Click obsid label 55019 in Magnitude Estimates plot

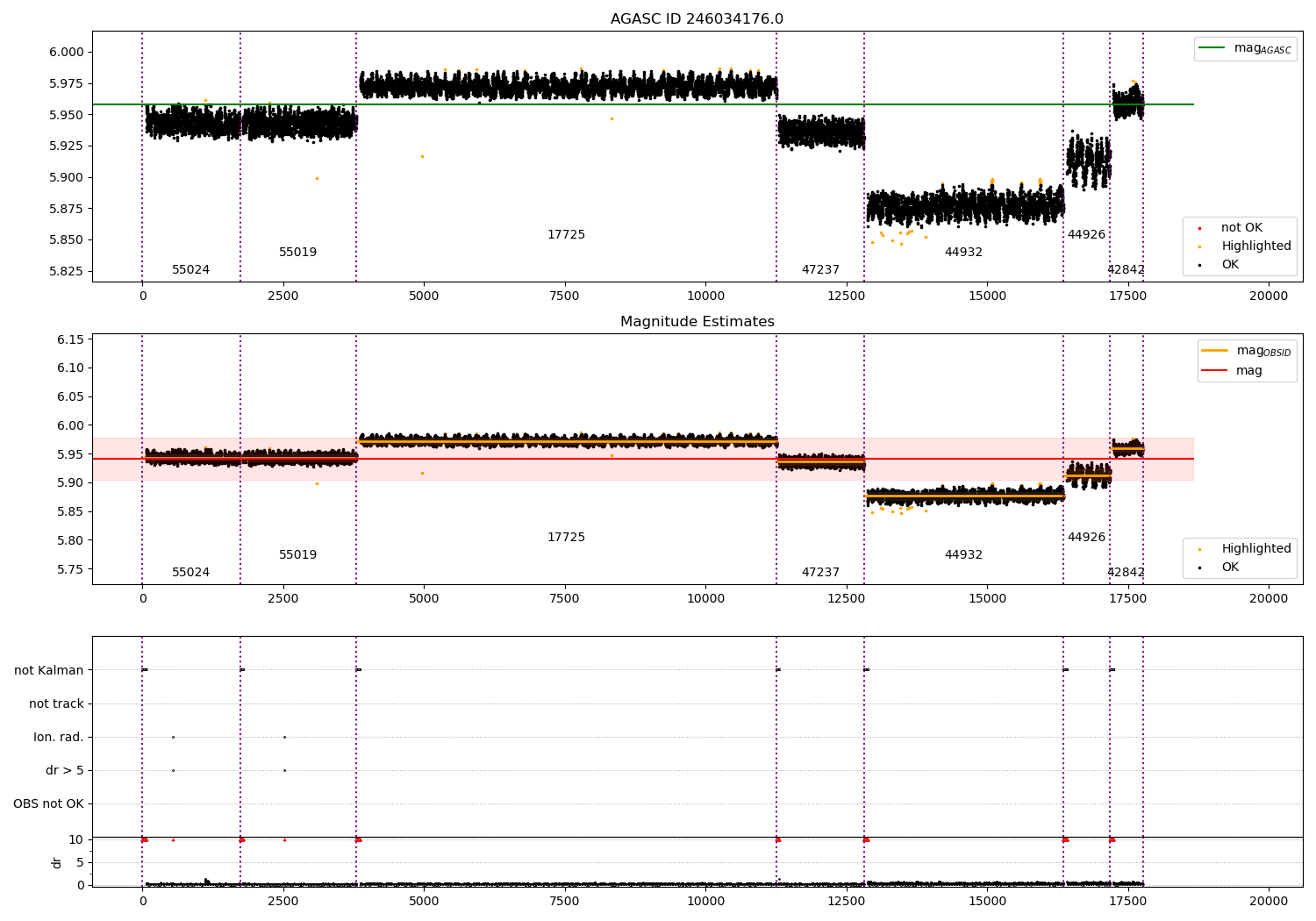(297, 555)
